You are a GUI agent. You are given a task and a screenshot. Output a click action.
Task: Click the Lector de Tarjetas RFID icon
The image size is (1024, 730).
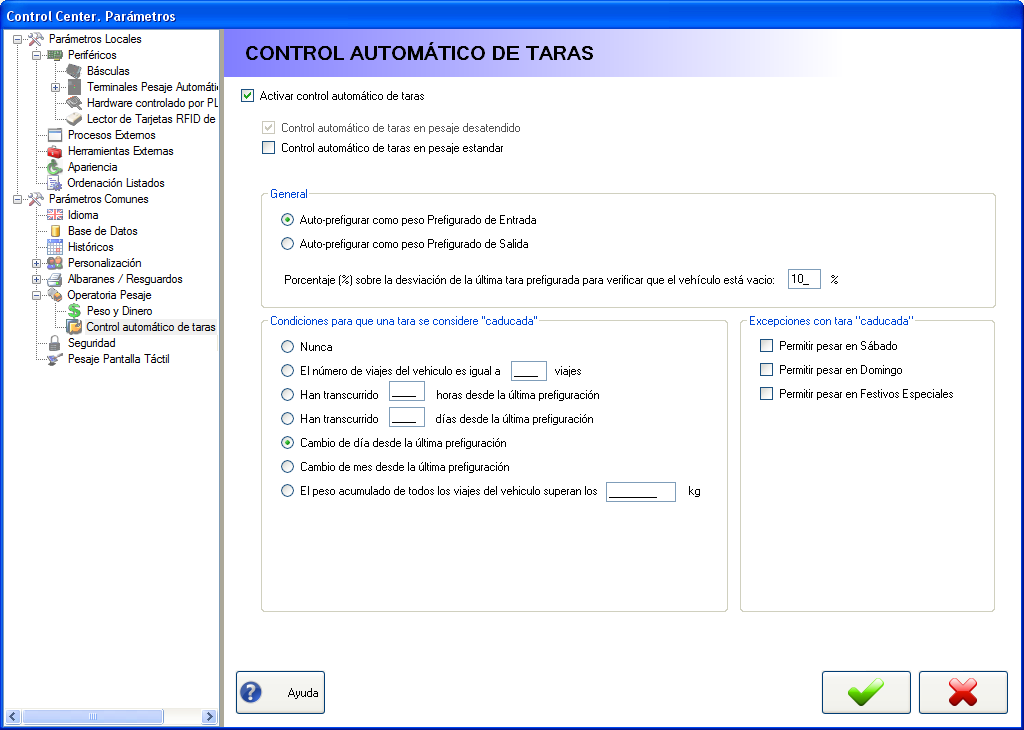pyautogui.click(x=74, y=119)
